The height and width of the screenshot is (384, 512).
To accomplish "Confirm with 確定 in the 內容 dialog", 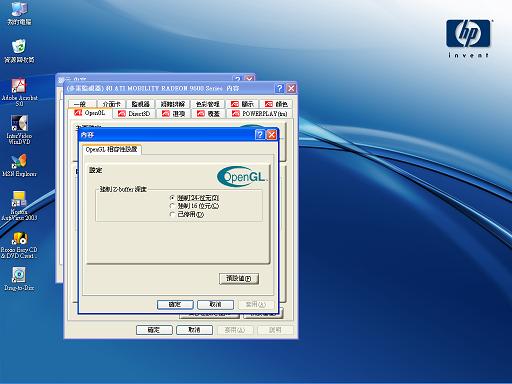I will pyautogui.click(x=175, y=304).
